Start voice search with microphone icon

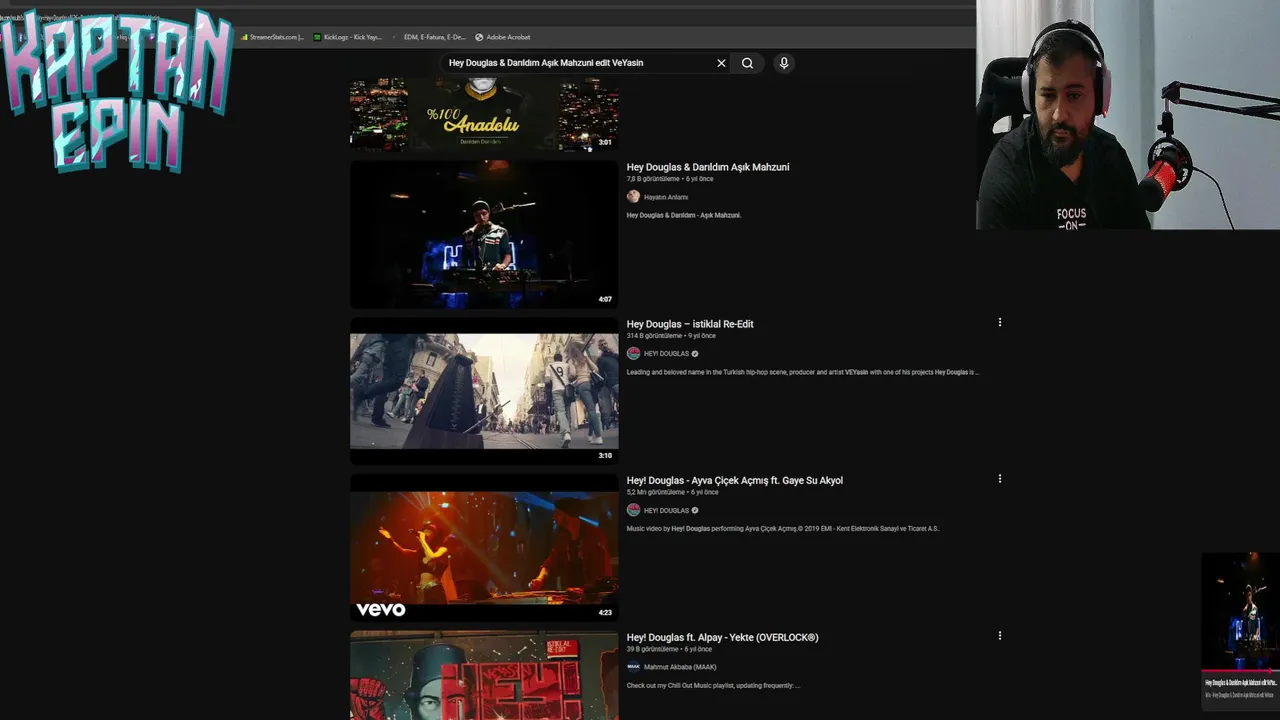[x=784, y=63]
